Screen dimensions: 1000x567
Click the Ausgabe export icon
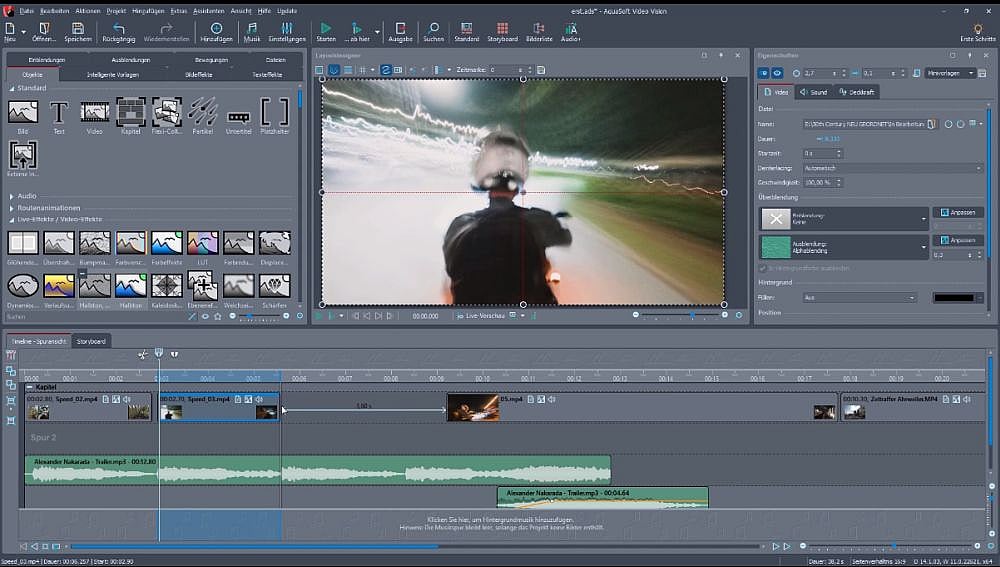click(400, 29)
